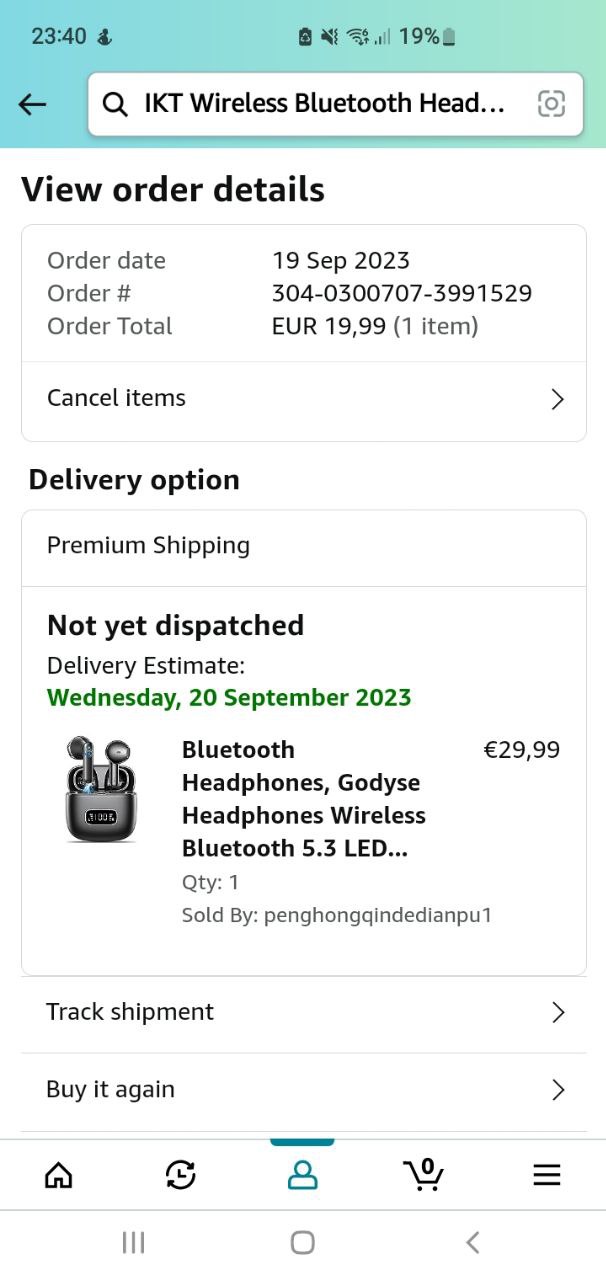Open Bluetooth Headphones Godyse product title
Image resolution: width=606 pixels, height=1280 pixels.
304,798
